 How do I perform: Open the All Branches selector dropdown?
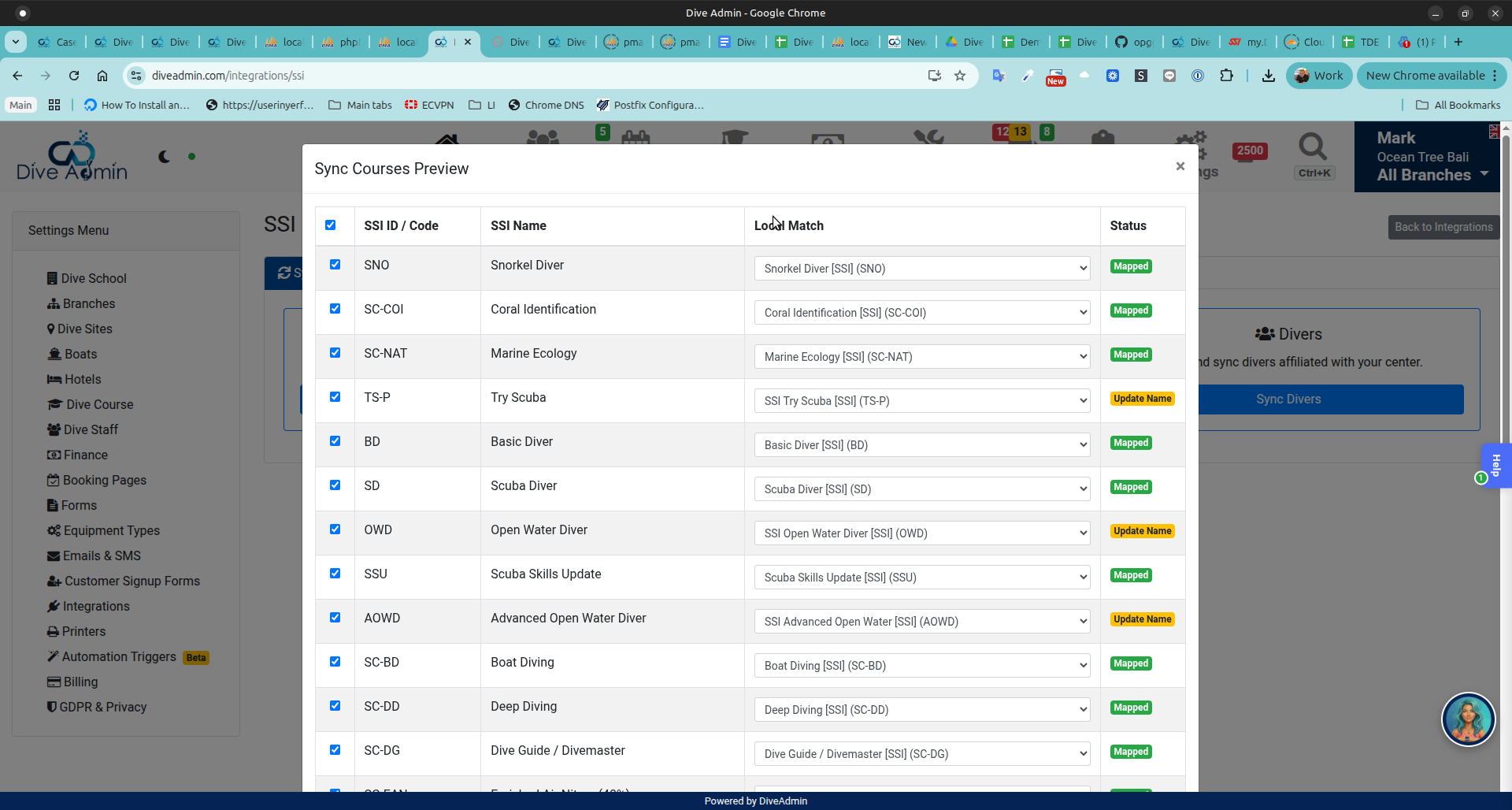[1432, 175]
